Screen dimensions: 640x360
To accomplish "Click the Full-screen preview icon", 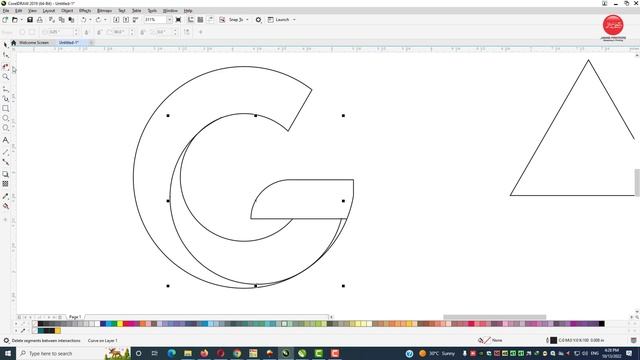I will click(x=178, y=20).
